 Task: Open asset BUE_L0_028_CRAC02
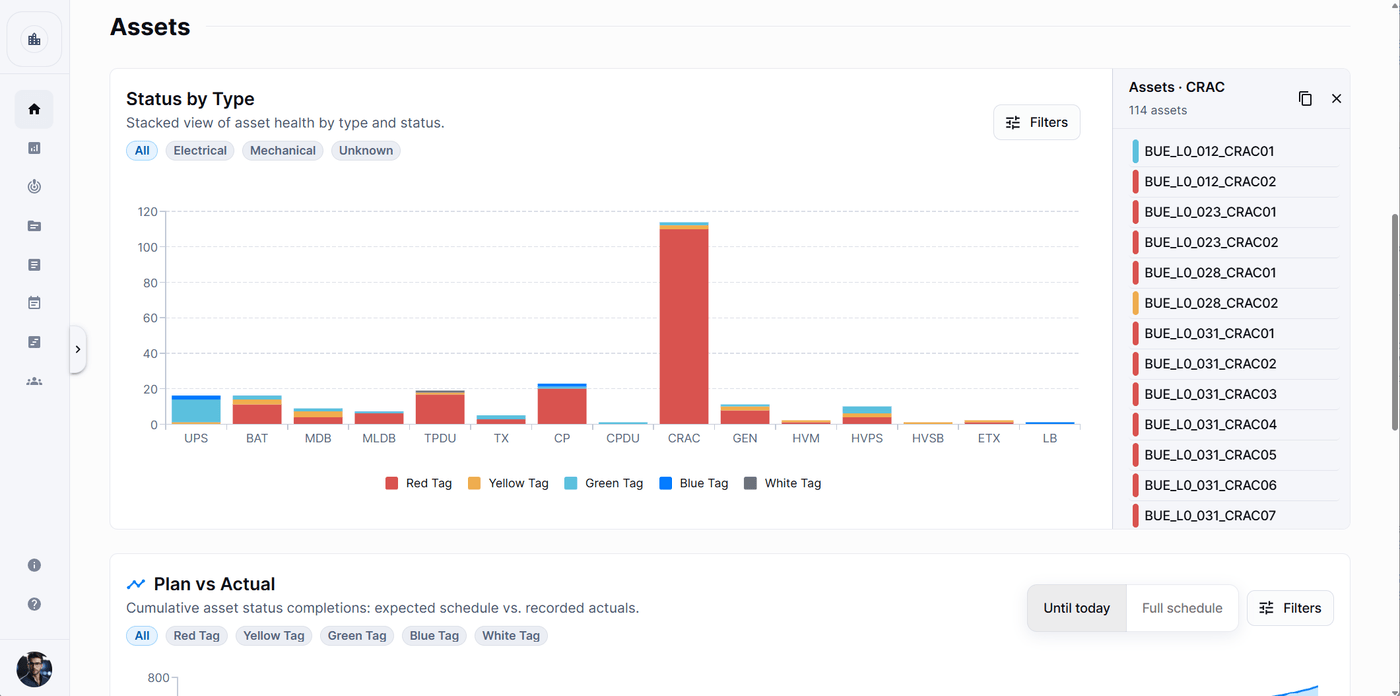1234,303
